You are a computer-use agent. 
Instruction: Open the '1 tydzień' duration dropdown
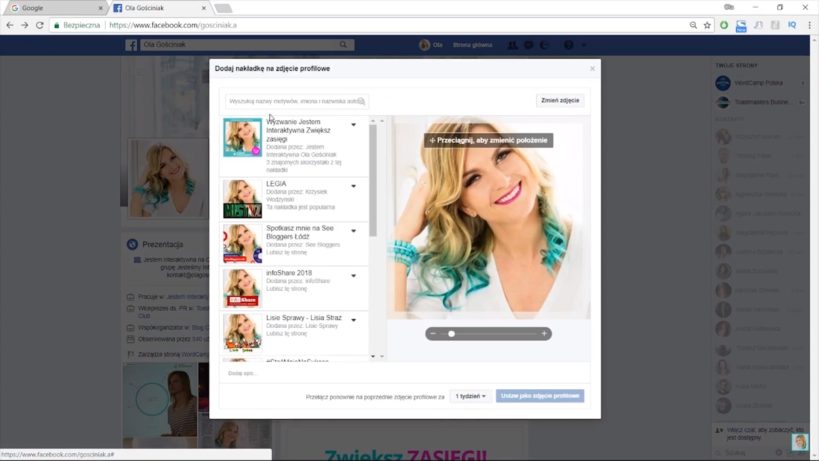[470, 396]
